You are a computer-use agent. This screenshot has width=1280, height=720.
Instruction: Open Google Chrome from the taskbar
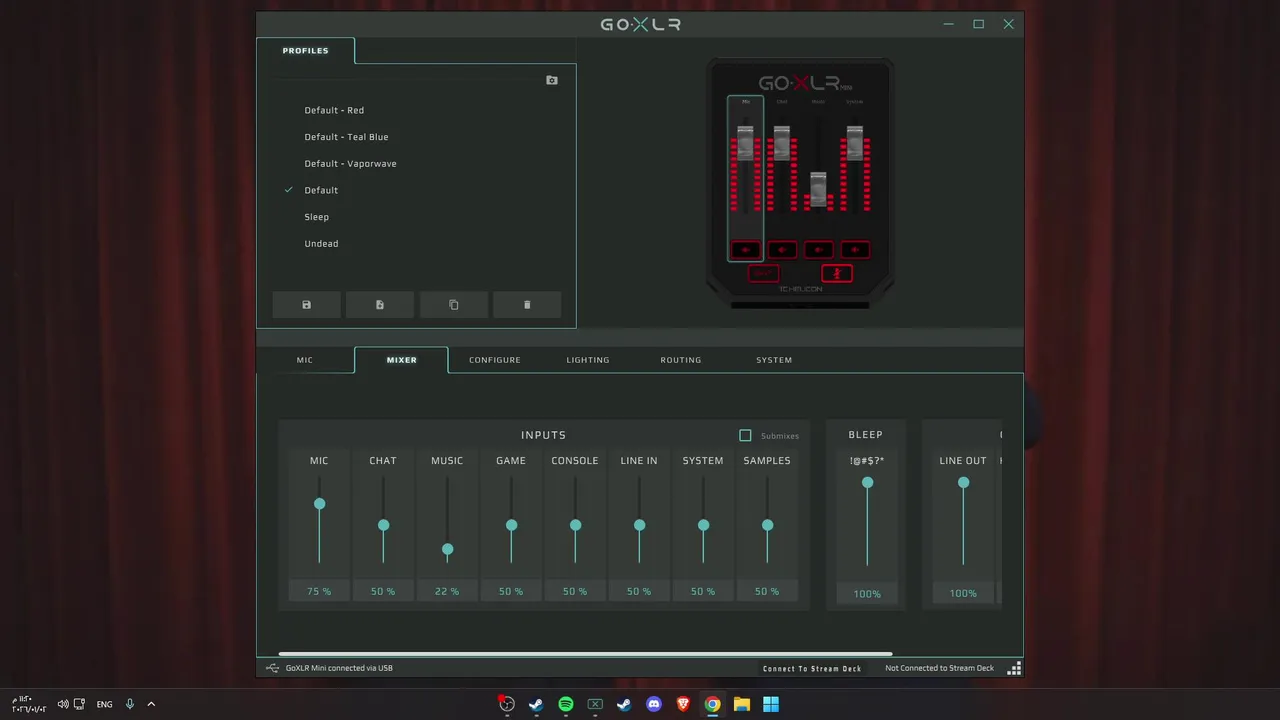click(x=712, y=704)
